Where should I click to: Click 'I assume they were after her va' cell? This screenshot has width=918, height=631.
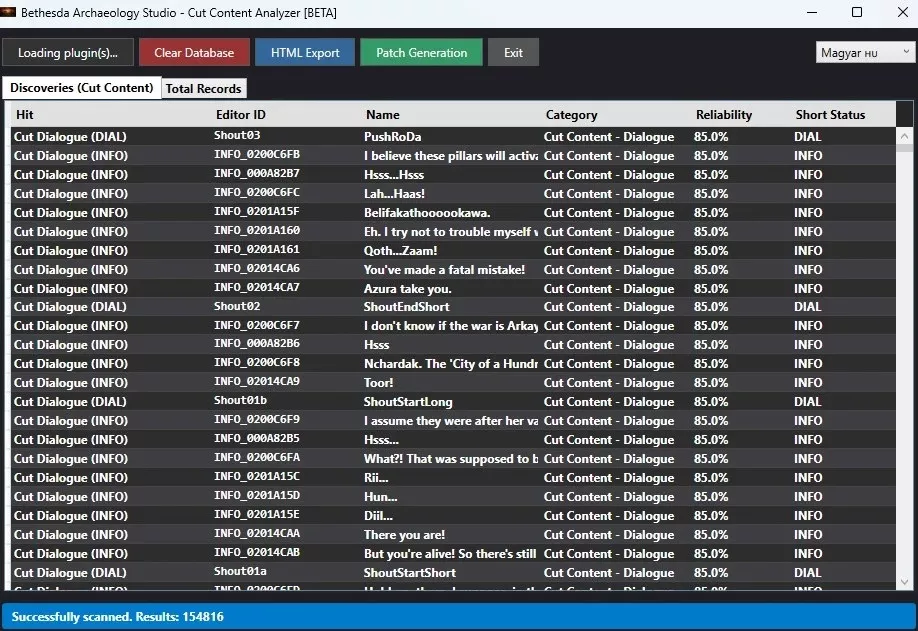(x=451, y=421)
